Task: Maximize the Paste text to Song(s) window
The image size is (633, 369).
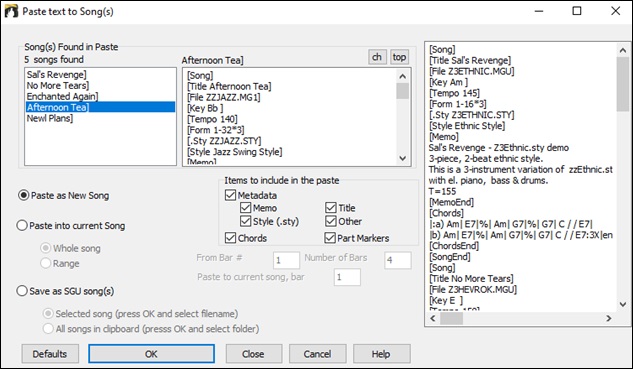Action: [577, 11]
